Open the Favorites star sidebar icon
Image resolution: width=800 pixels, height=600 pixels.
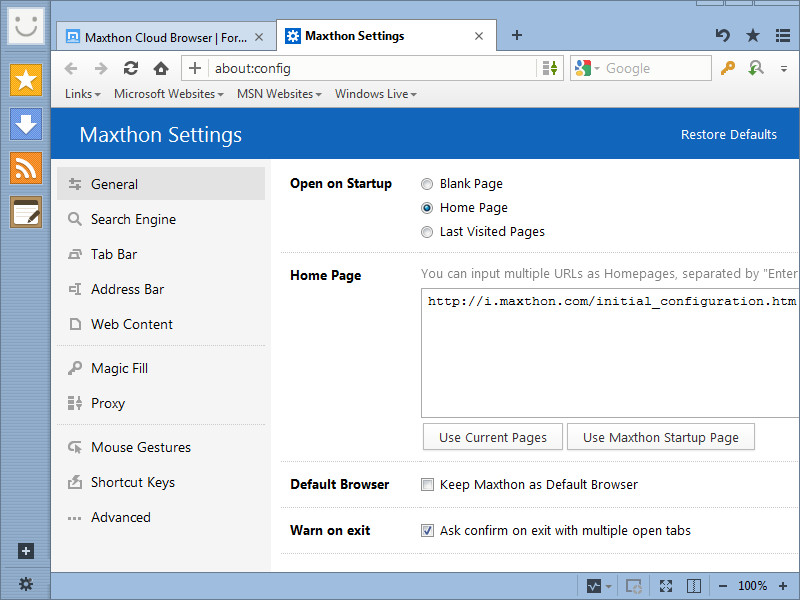25,78
